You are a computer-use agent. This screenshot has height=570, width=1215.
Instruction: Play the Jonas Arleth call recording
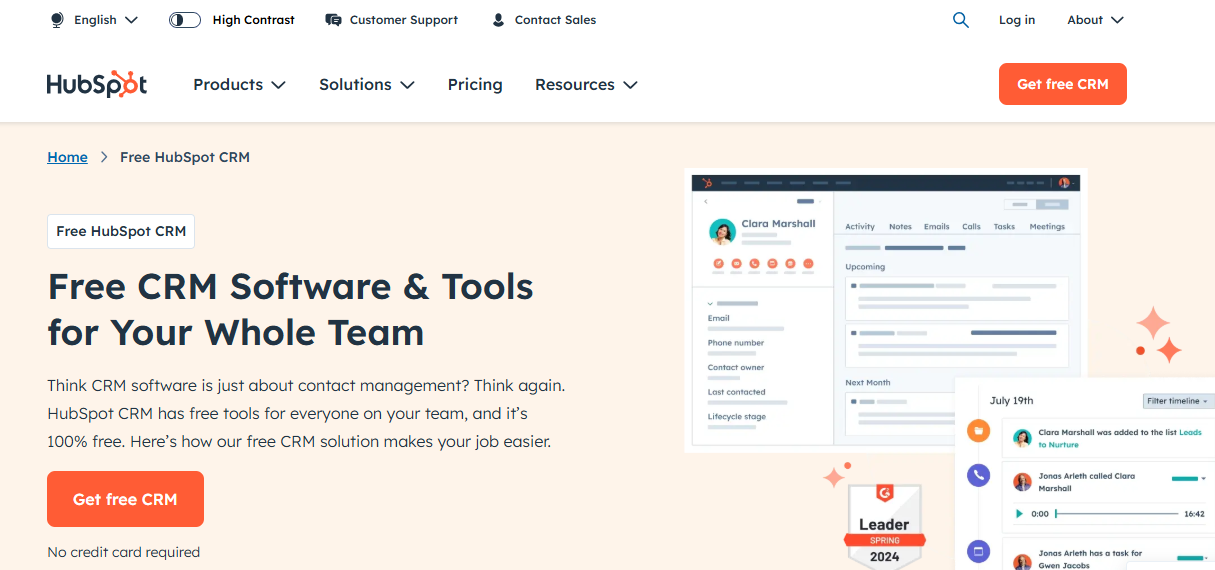pyautogui.click(x=1019, y=514)
